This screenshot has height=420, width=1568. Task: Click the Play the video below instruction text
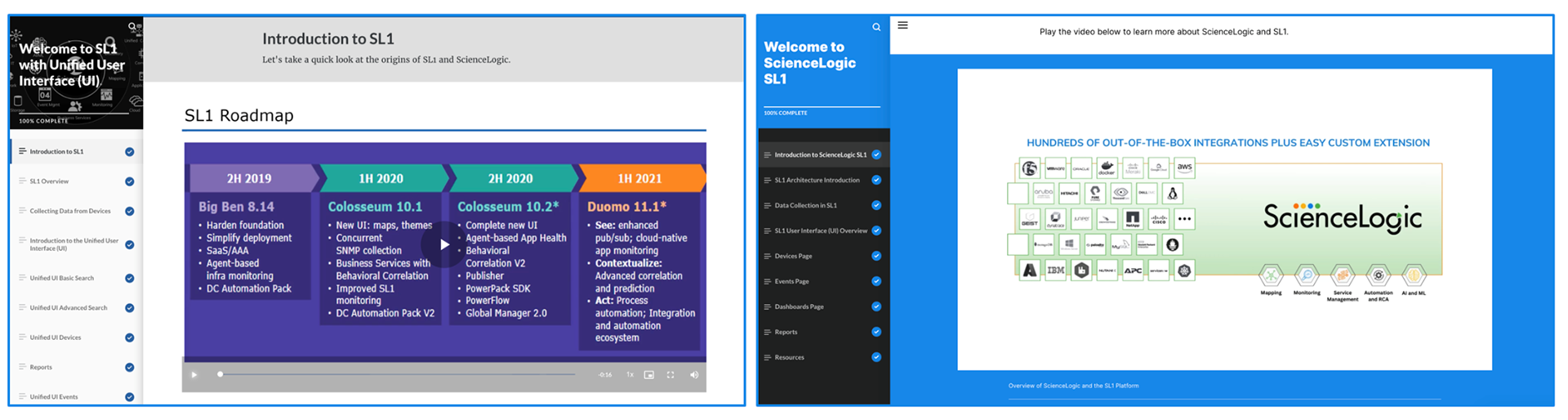coord(1164,32)
